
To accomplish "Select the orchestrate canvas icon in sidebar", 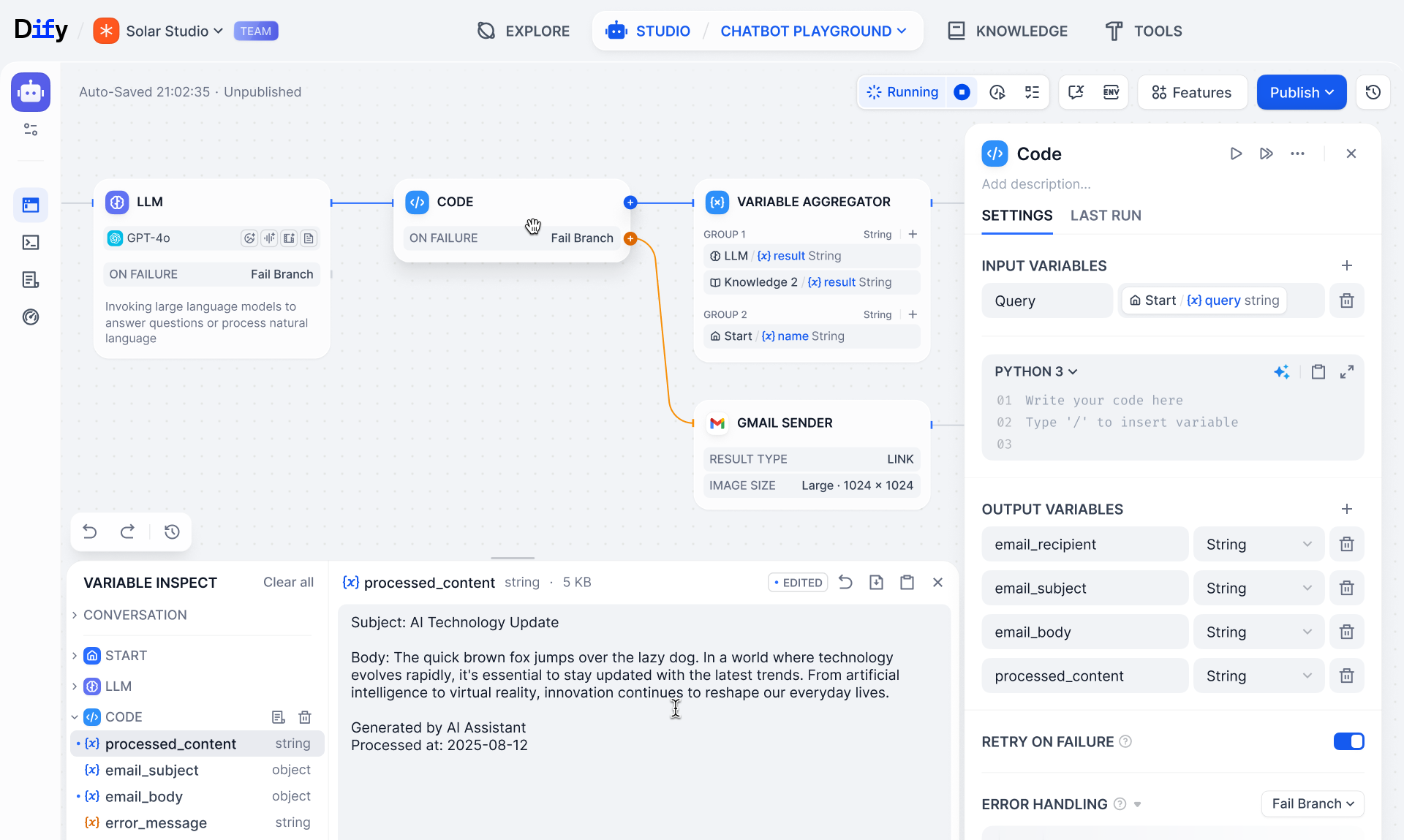I will pos(31,205).
